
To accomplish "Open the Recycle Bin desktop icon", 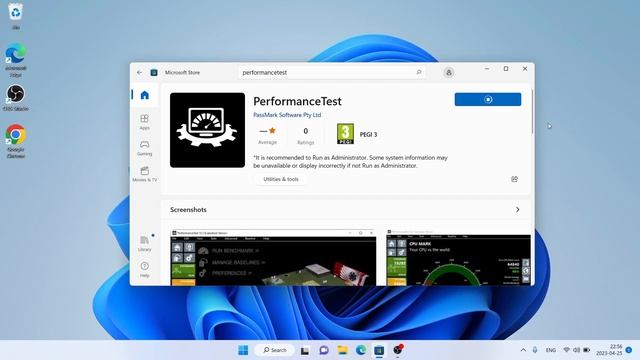I will (x=16, y=16).
